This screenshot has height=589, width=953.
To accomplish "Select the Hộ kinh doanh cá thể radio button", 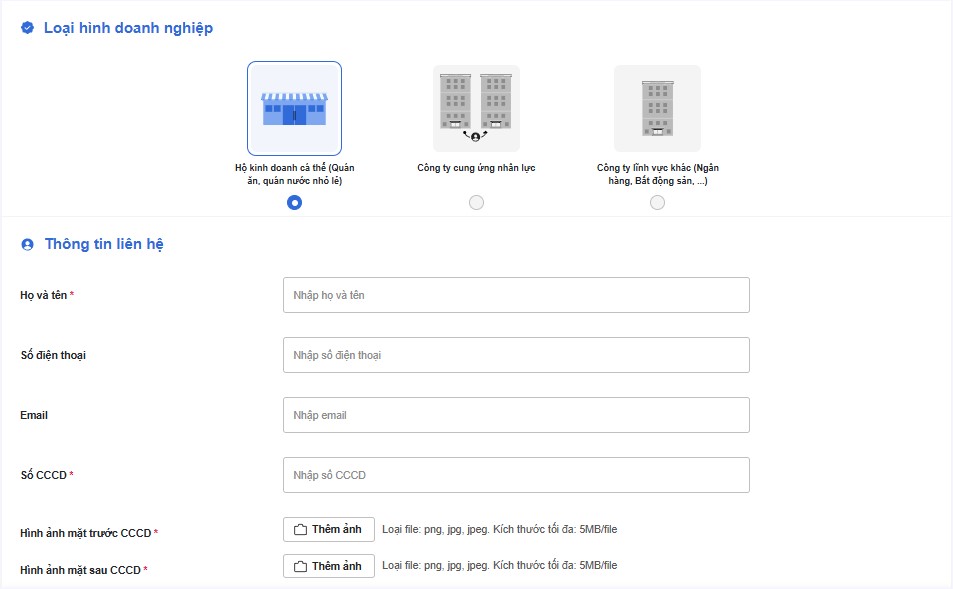I will point(294,202).
